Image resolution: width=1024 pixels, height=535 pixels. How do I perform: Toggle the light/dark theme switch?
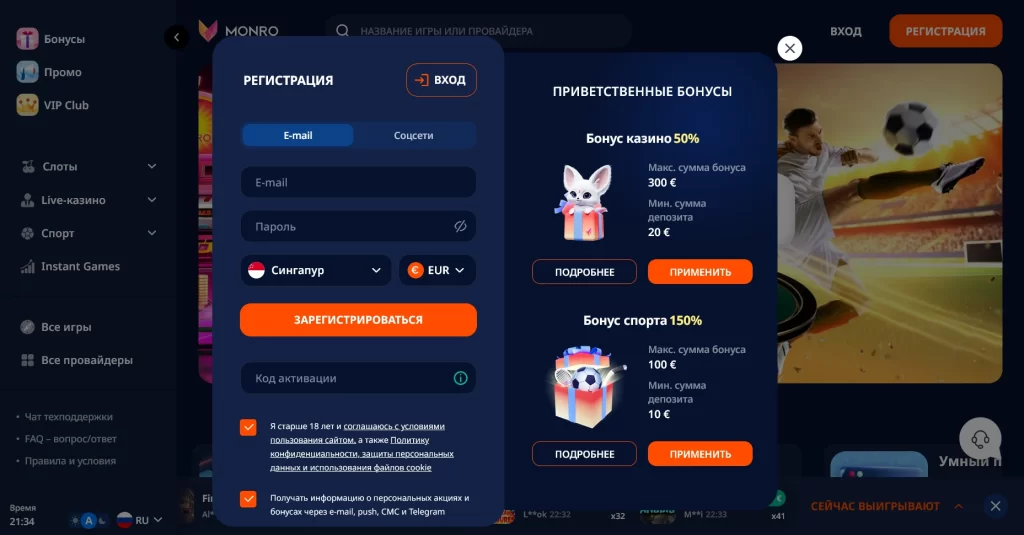coord(88,521)
